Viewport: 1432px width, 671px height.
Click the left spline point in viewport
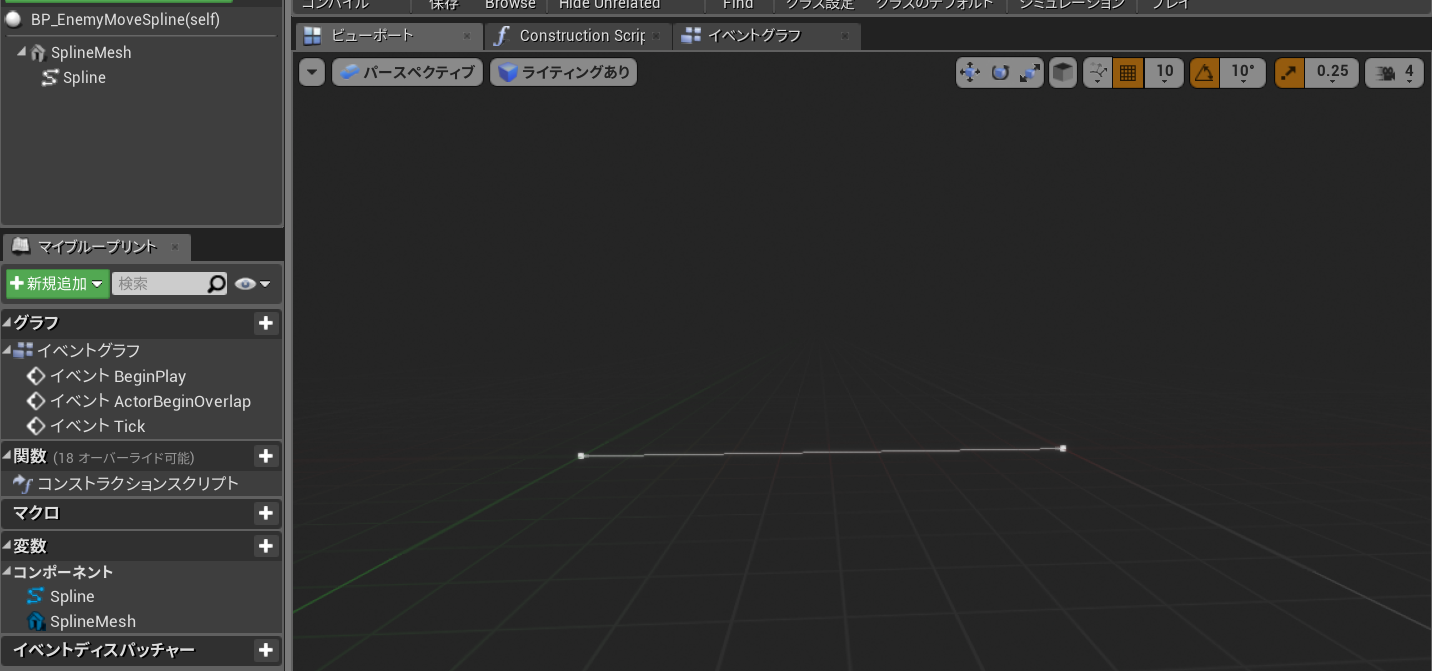tap(581, 456)
